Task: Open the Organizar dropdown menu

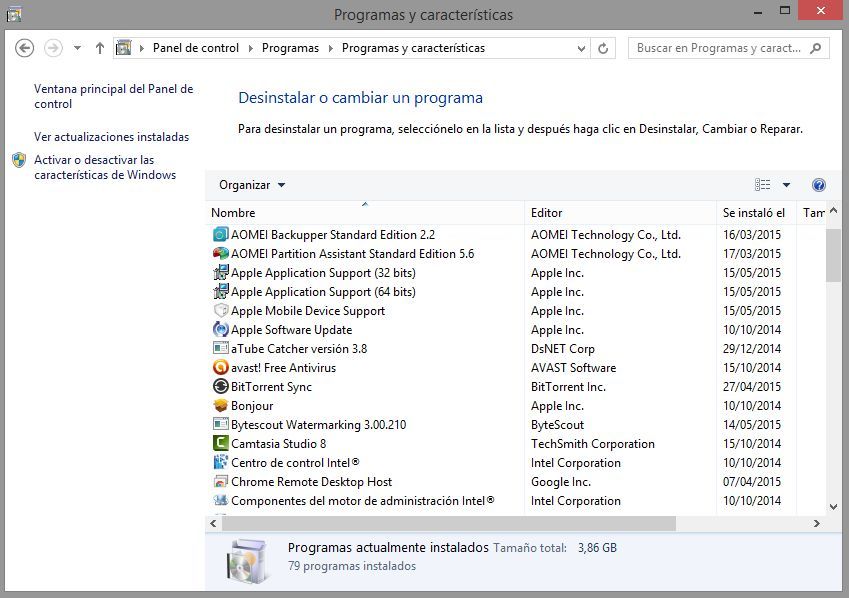Action: point(252,185)
